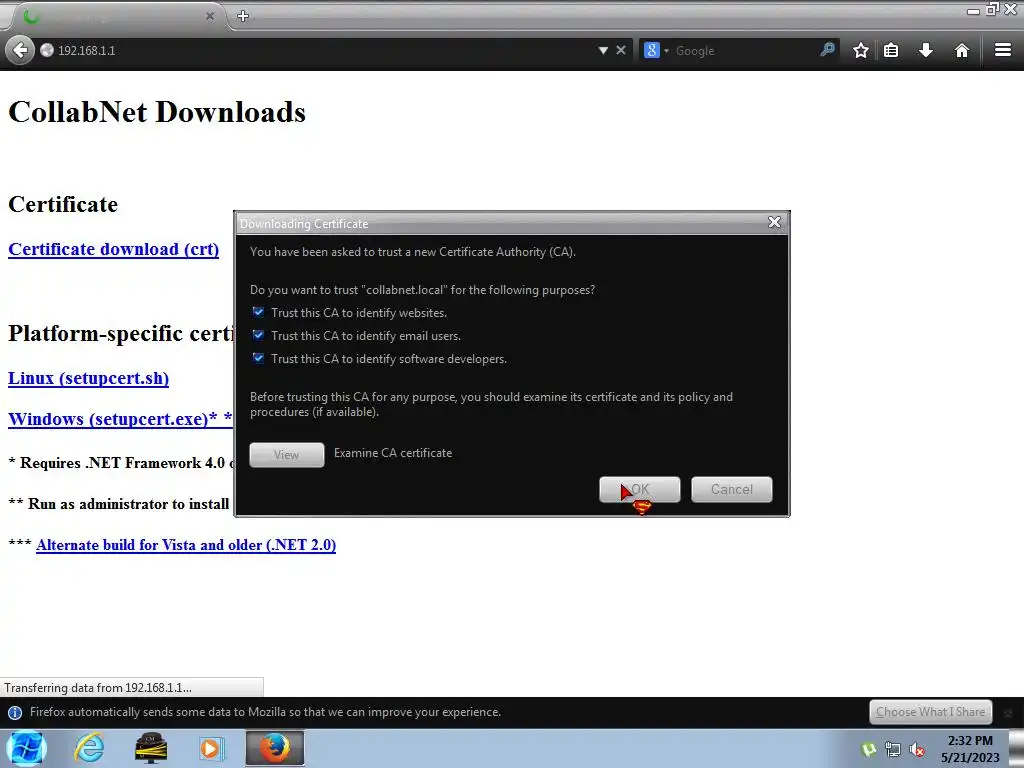Screen dimensions: 1024x768
Task: Confirm the certificate dialog with OK
Action: [639, 489]
